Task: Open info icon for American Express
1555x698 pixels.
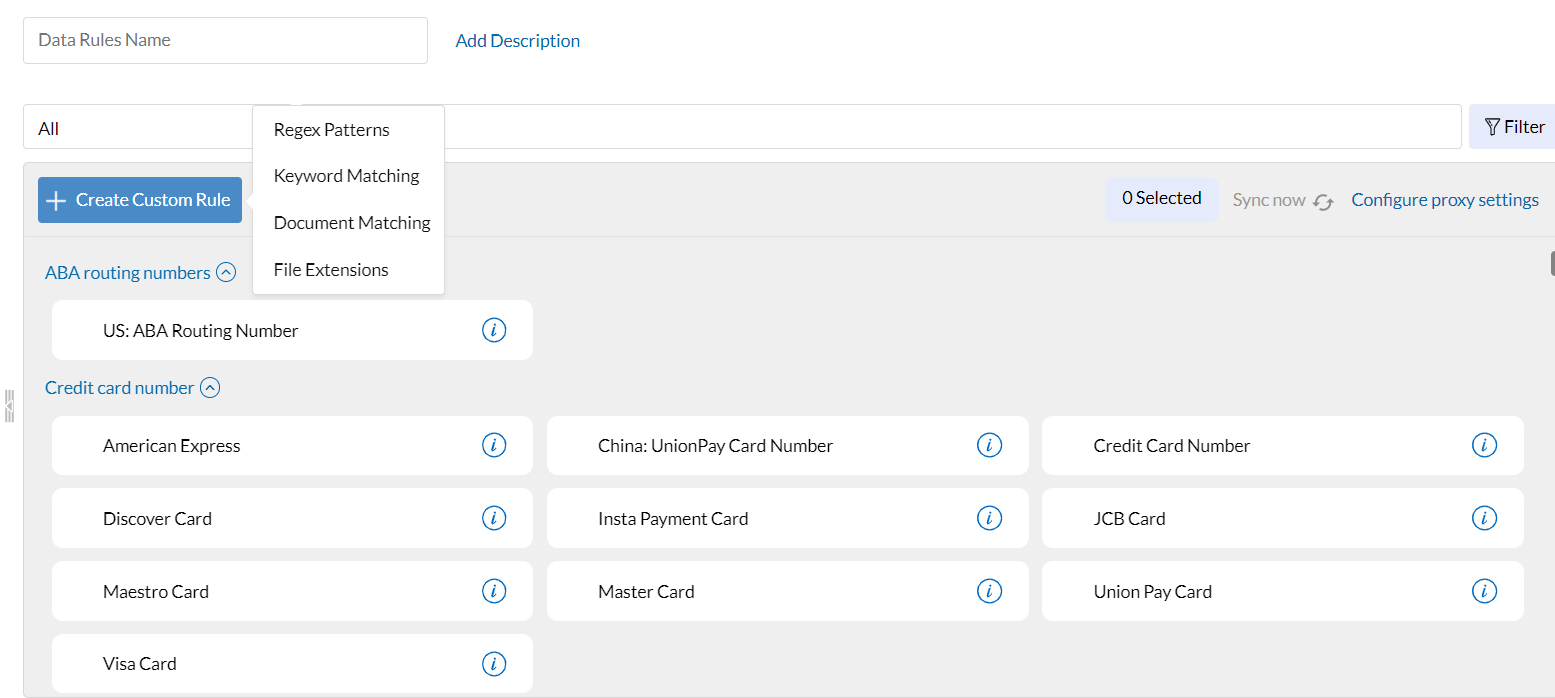Action: point(494,445)
